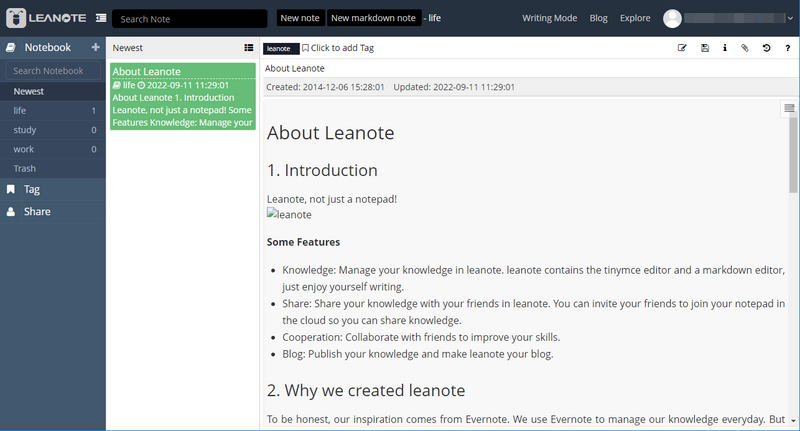The image size is (800, 431).
Task: Open the Blog link
Action: tap(598, 18)
